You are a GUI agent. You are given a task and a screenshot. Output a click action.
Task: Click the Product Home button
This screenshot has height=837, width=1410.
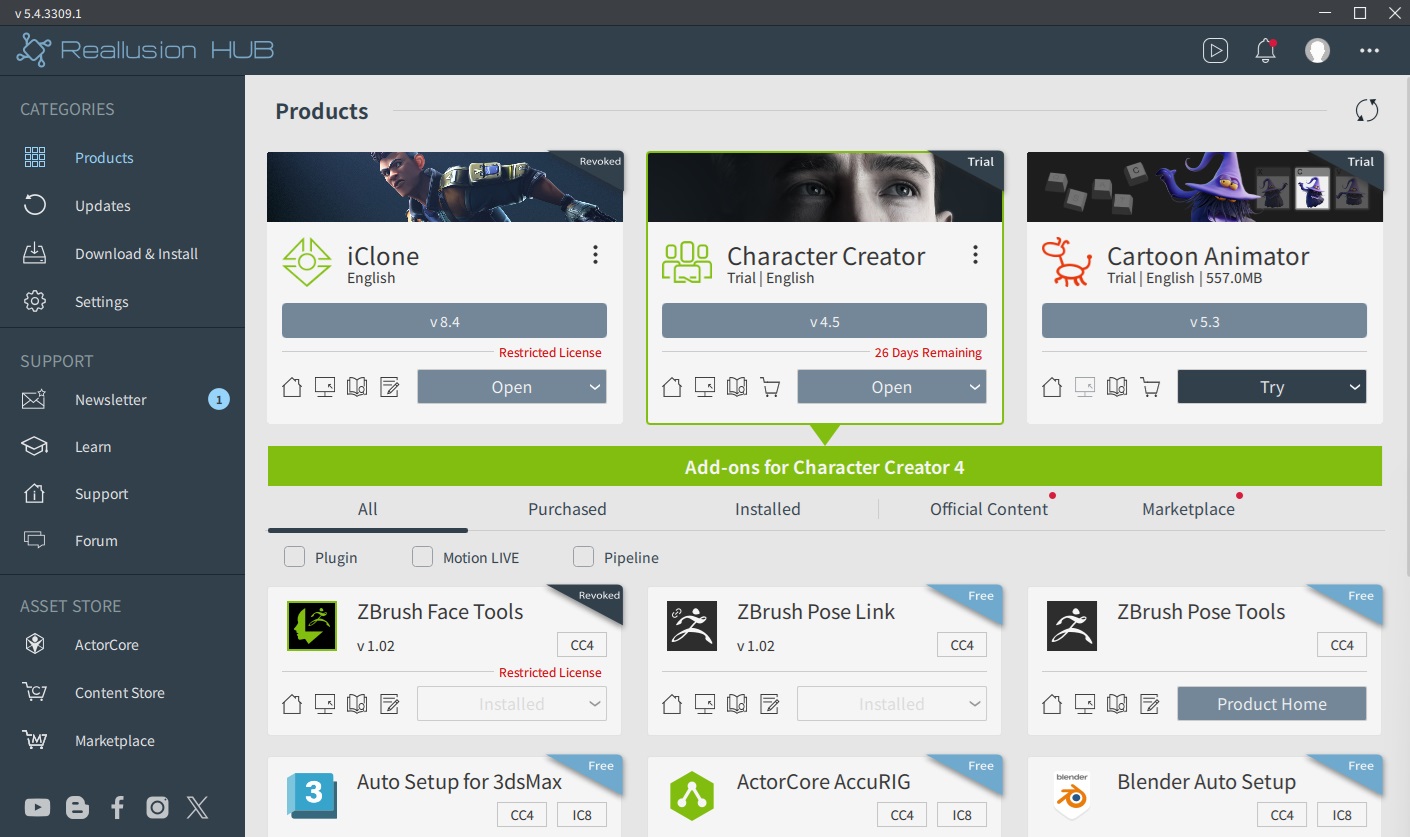1272,704
